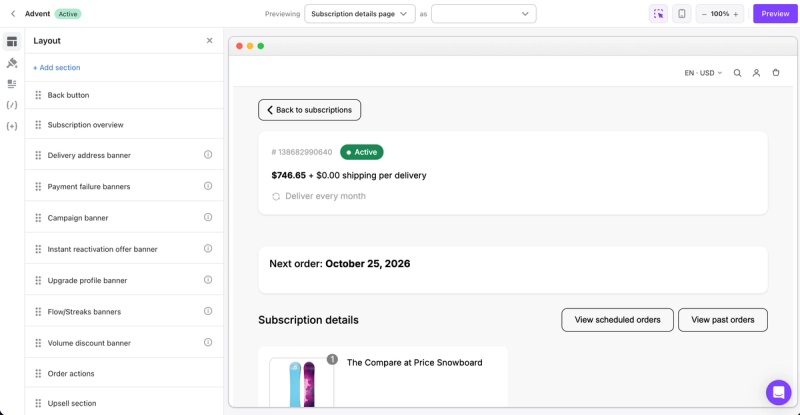This screenshot has height=415, width=800.
Task: Click the drag handle for Order actions
Action: point(38,374)
